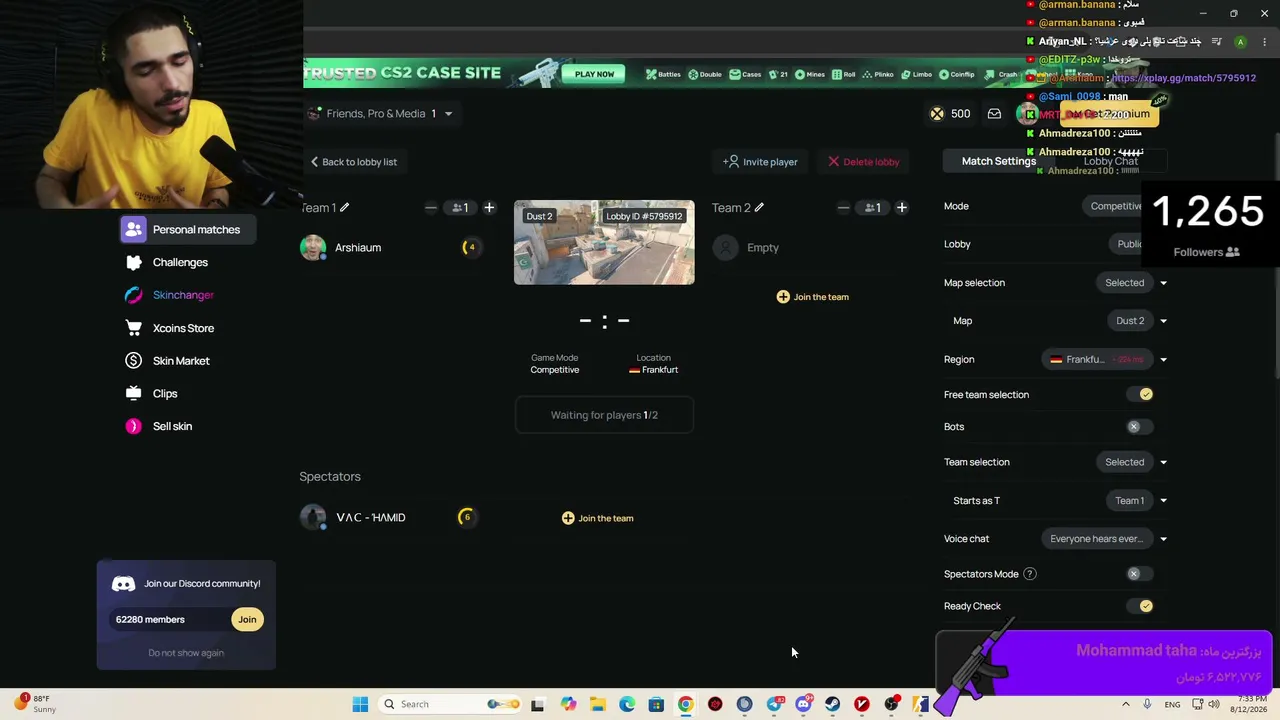Click Arshiaum's player avatar
Viewport: 1280px width, 720px height.
[x=313, y=248]
